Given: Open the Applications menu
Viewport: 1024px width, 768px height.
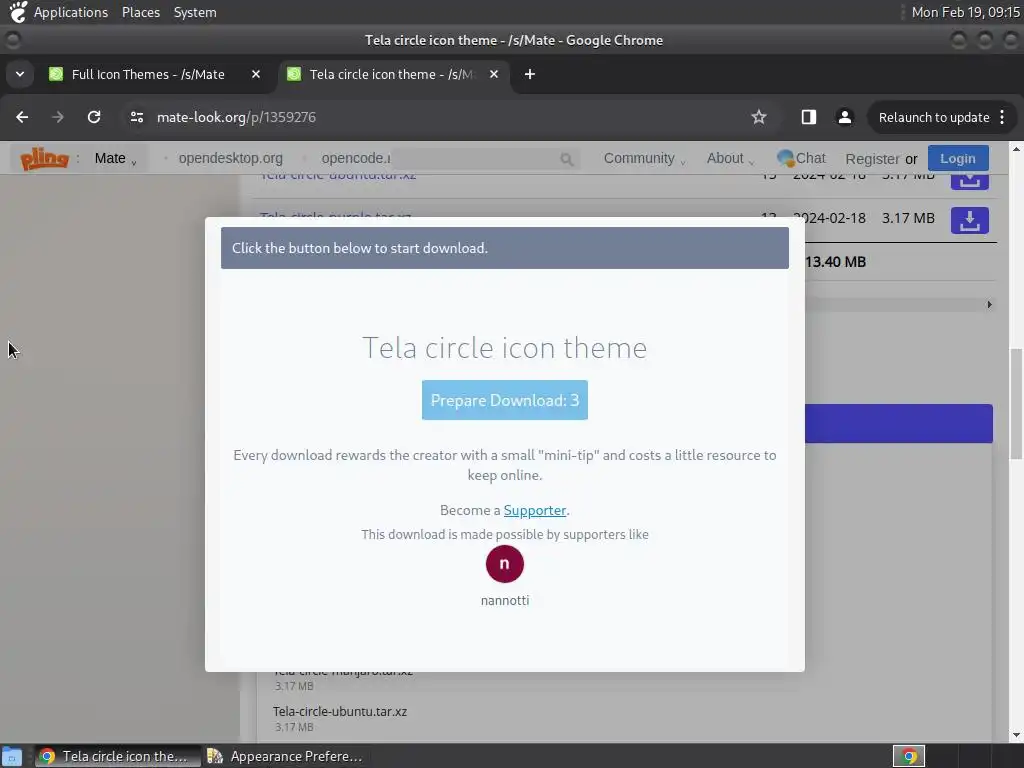Looking at the screenshot, I should [x=71, y=12].
